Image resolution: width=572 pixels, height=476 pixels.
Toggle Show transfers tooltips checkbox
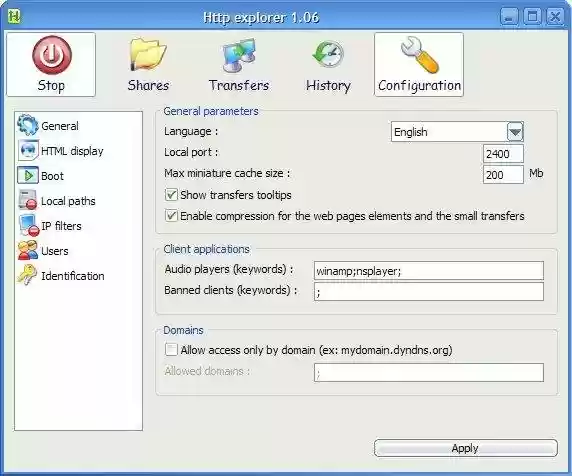click(171, 195)
